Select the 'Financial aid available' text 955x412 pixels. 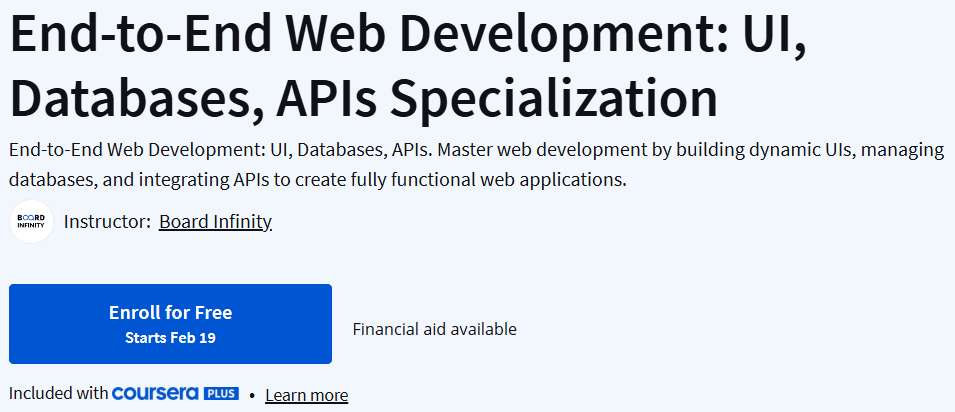[434, 330]
